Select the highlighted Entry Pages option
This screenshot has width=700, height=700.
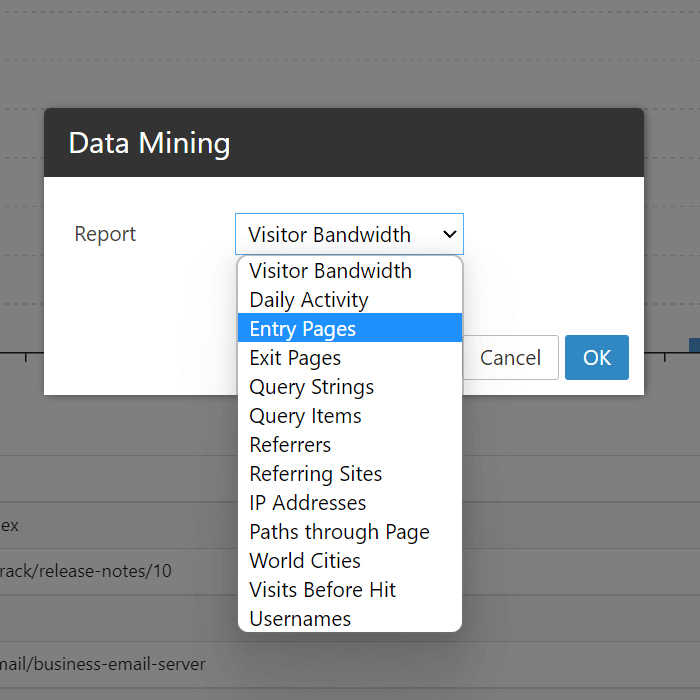click(x=350, y=328)
